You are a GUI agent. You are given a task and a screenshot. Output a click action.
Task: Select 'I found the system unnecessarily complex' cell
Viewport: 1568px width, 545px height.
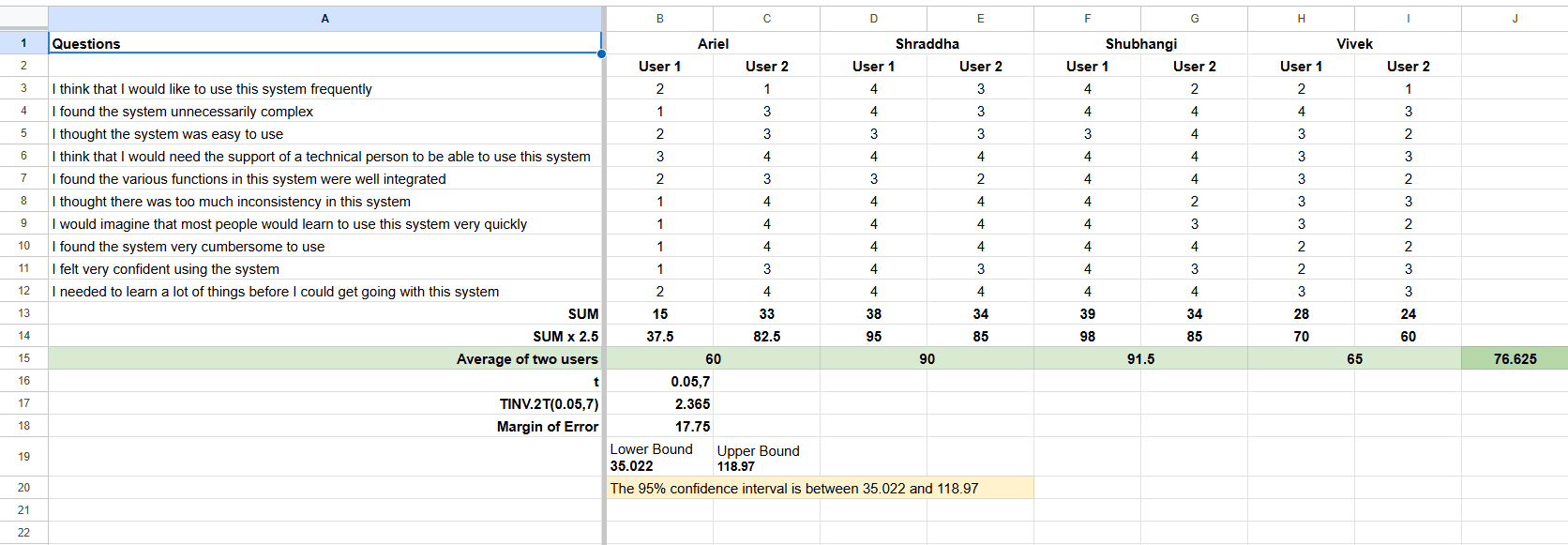[324, 111]
